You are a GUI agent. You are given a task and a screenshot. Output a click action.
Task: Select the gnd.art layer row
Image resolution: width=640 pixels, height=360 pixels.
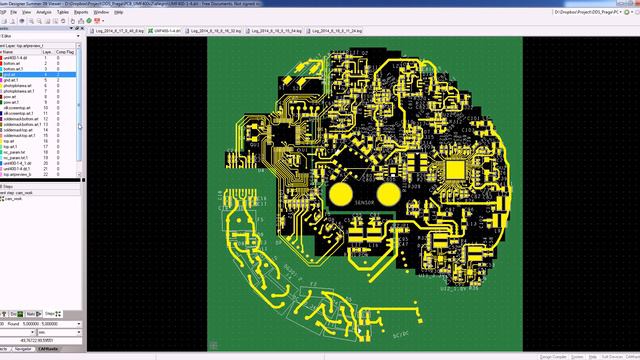(x=38, y=75)
